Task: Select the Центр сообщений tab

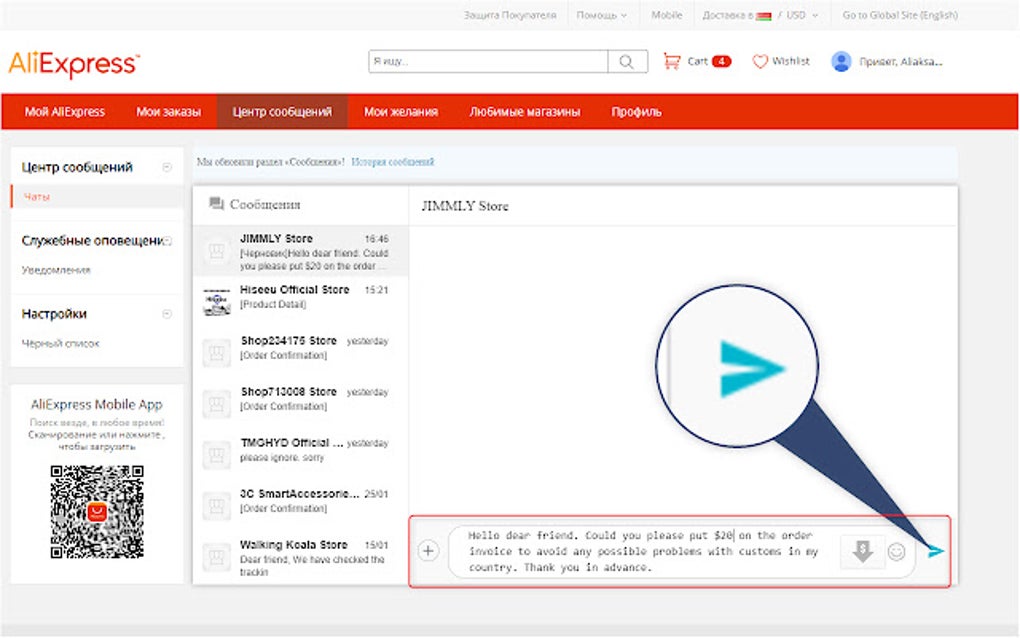Action: (x=282, y=112)
